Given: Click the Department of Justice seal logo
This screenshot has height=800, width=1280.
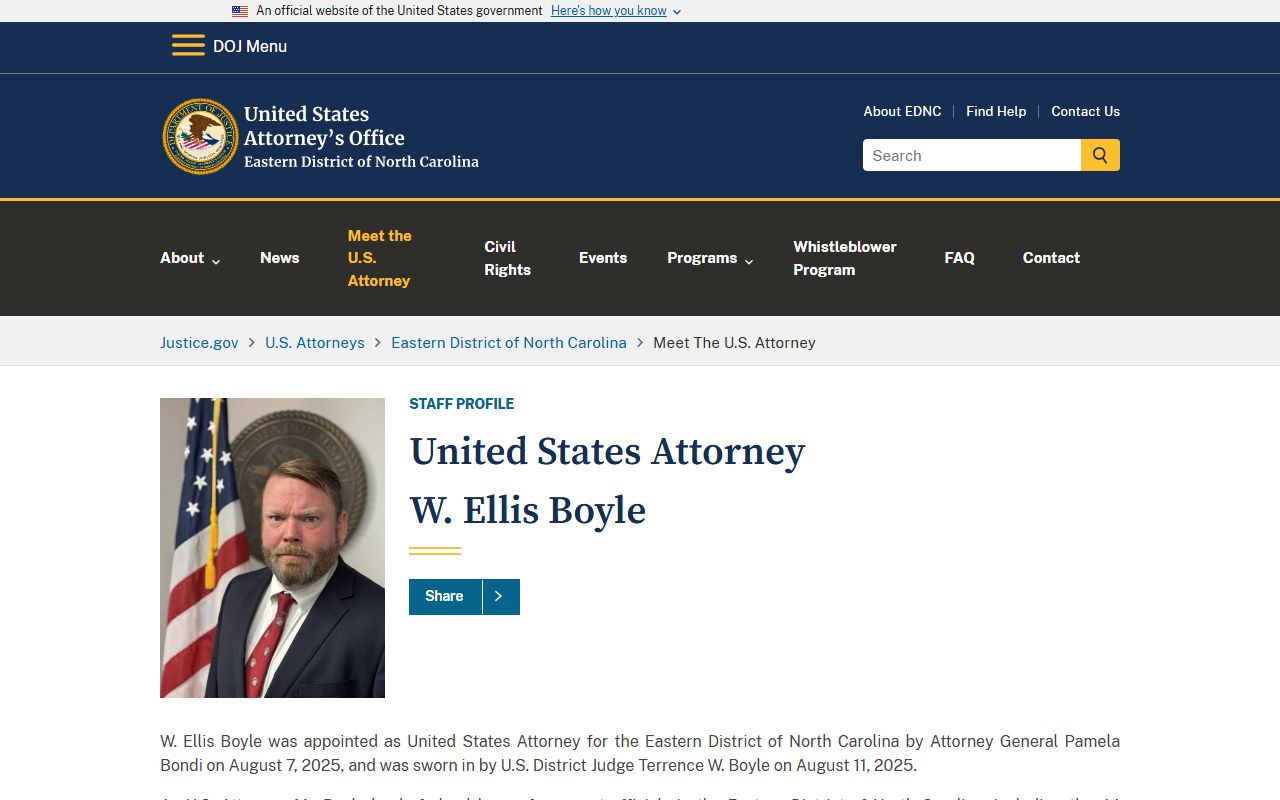Looking at the screenshot, I should 200,136.
